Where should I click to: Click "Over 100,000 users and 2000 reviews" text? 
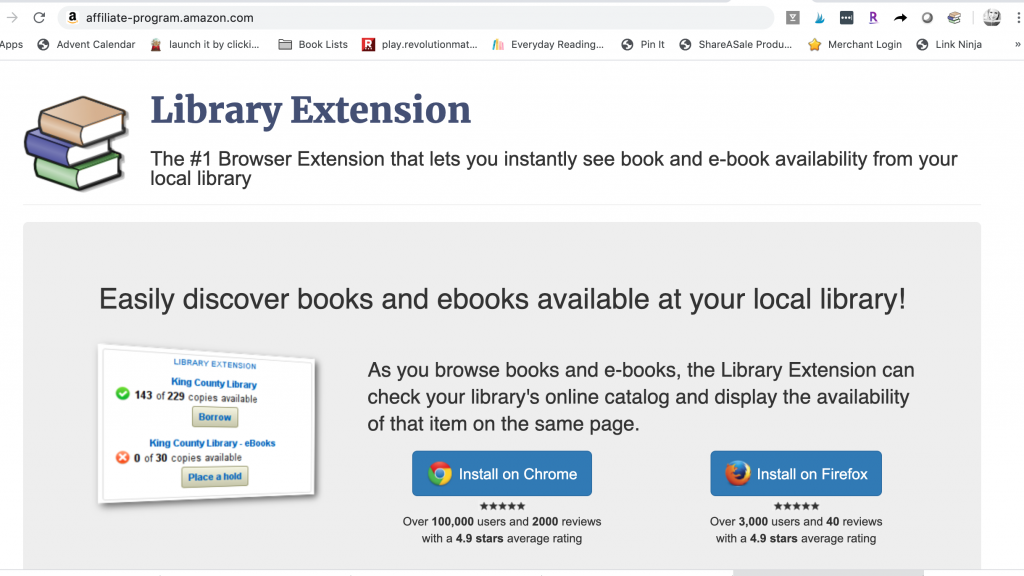click(x=502, y=522)
